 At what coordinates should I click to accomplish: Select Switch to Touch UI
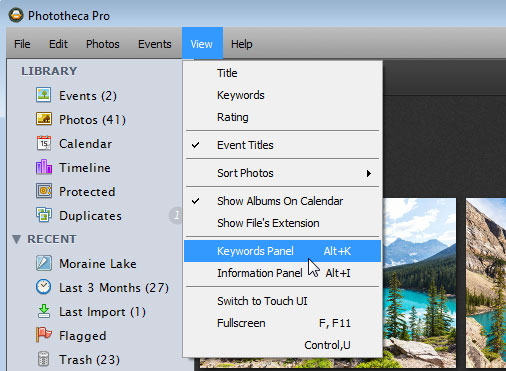click(282, 301)
